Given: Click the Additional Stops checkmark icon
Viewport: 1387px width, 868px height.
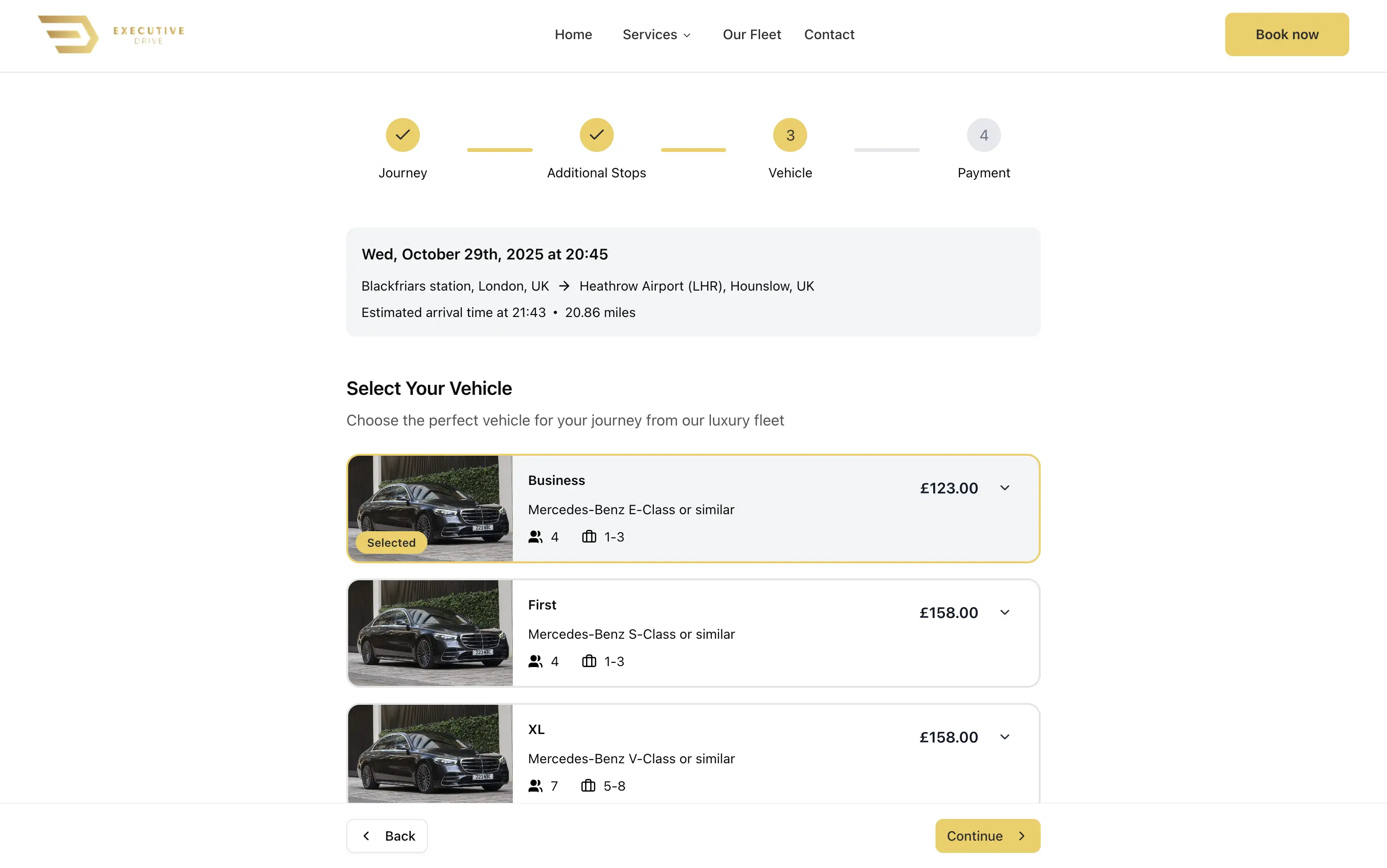Looking at the screenshot, I should tap(596, 134).
